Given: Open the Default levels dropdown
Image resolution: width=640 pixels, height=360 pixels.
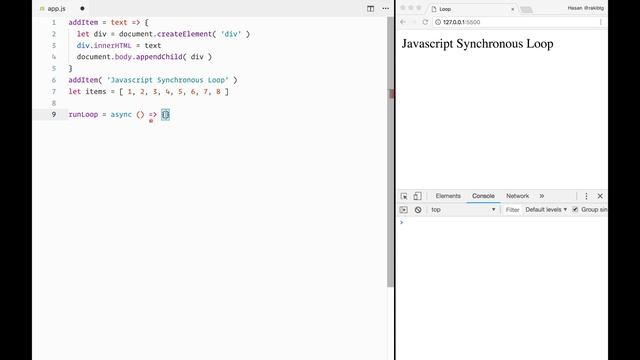Looking at the screenshot, I should 546,209.
